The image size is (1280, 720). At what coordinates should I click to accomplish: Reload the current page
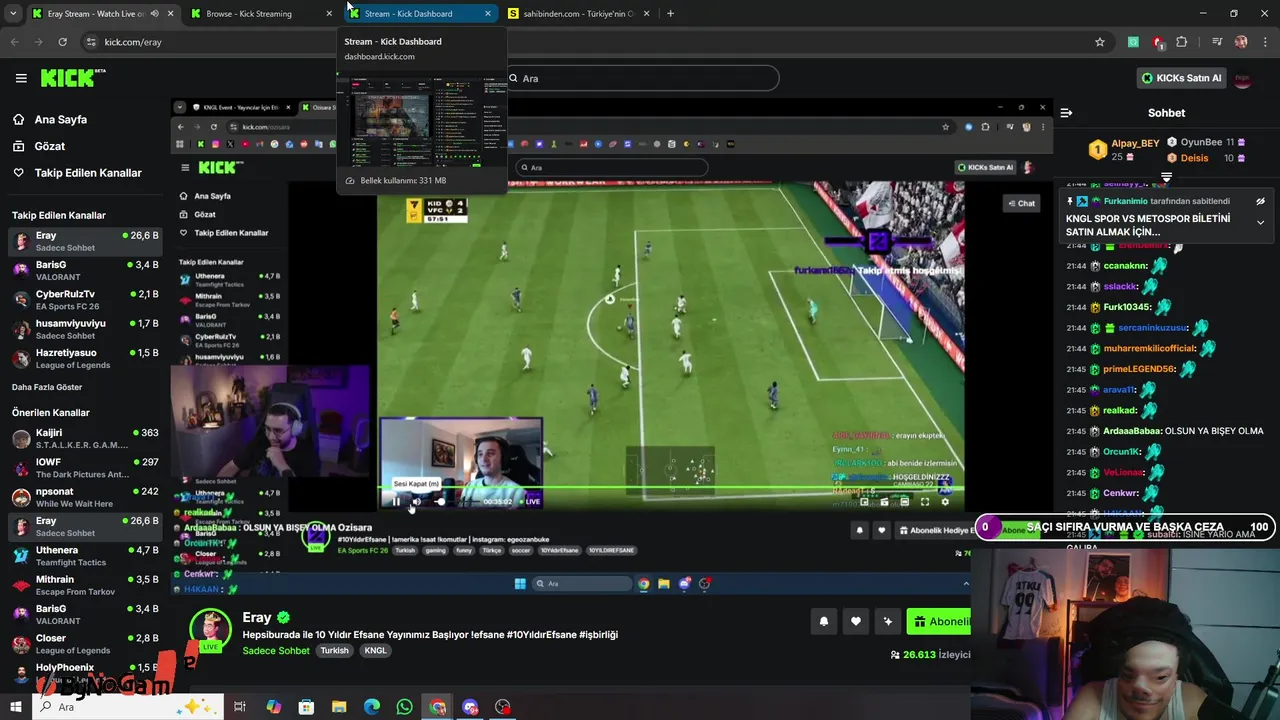[62, 42]
